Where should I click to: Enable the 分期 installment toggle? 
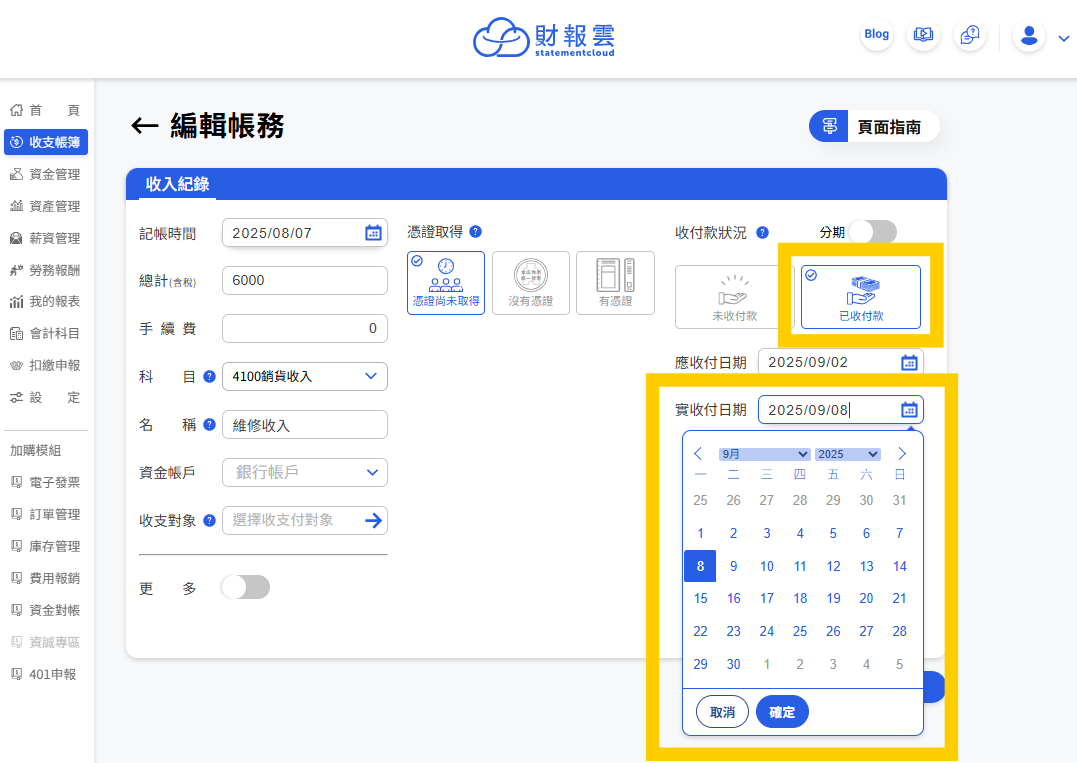point(872,232)
